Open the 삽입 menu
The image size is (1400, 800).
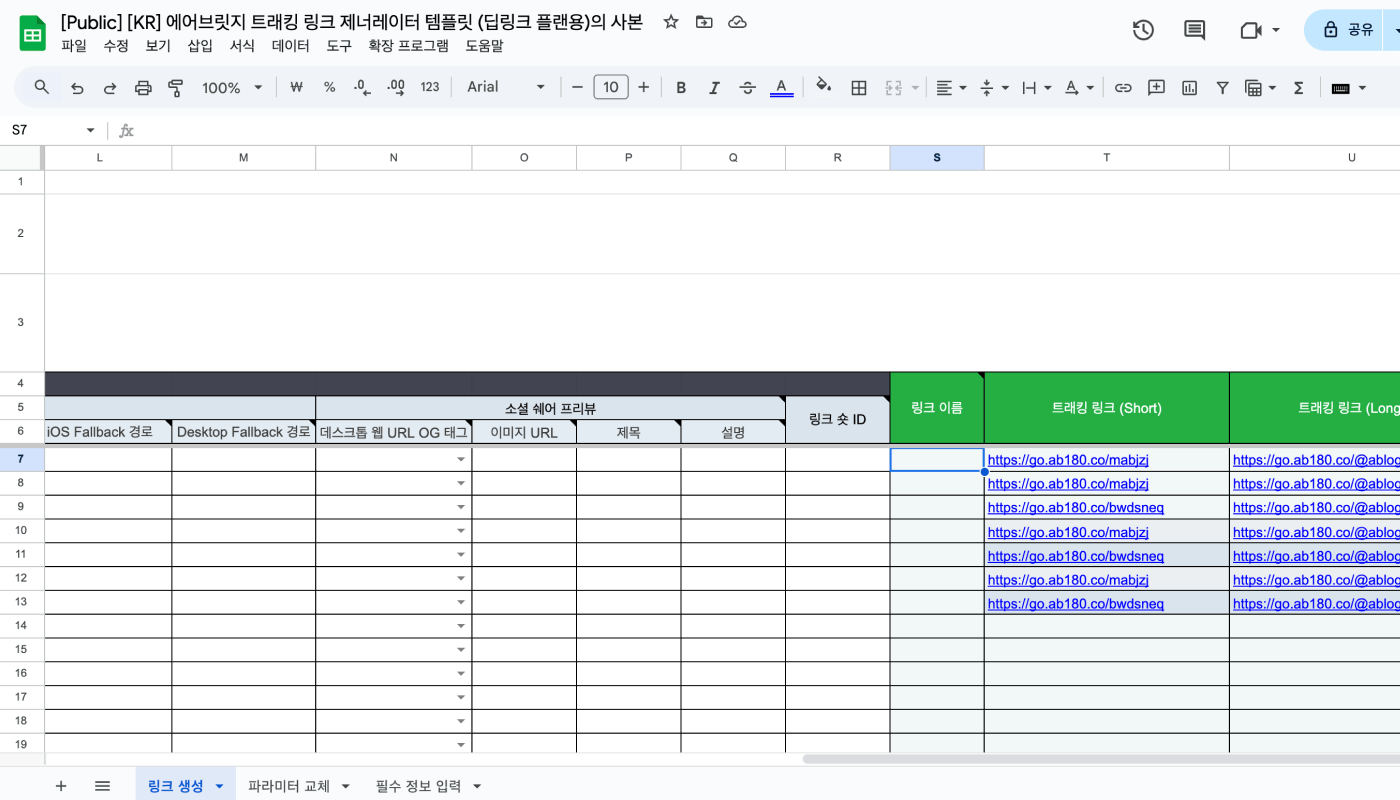point(200,45)
